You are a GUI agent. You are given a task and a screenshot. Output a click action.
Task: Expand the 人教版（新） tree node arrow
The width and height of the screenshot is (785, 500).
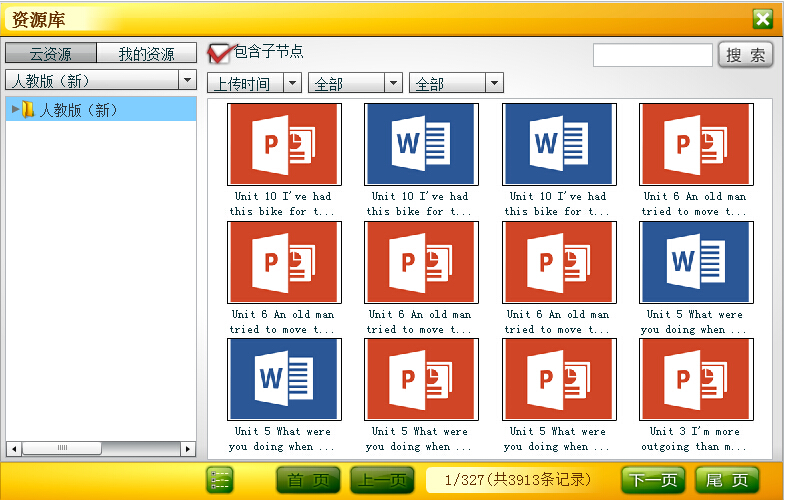point(14,110)
